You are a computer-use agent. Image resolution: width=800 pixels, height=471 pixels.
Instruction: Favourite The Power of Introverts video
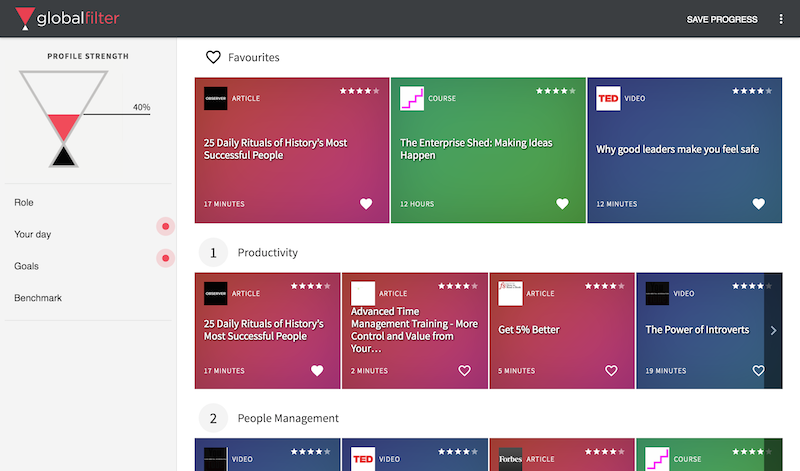tap(758, 370)
